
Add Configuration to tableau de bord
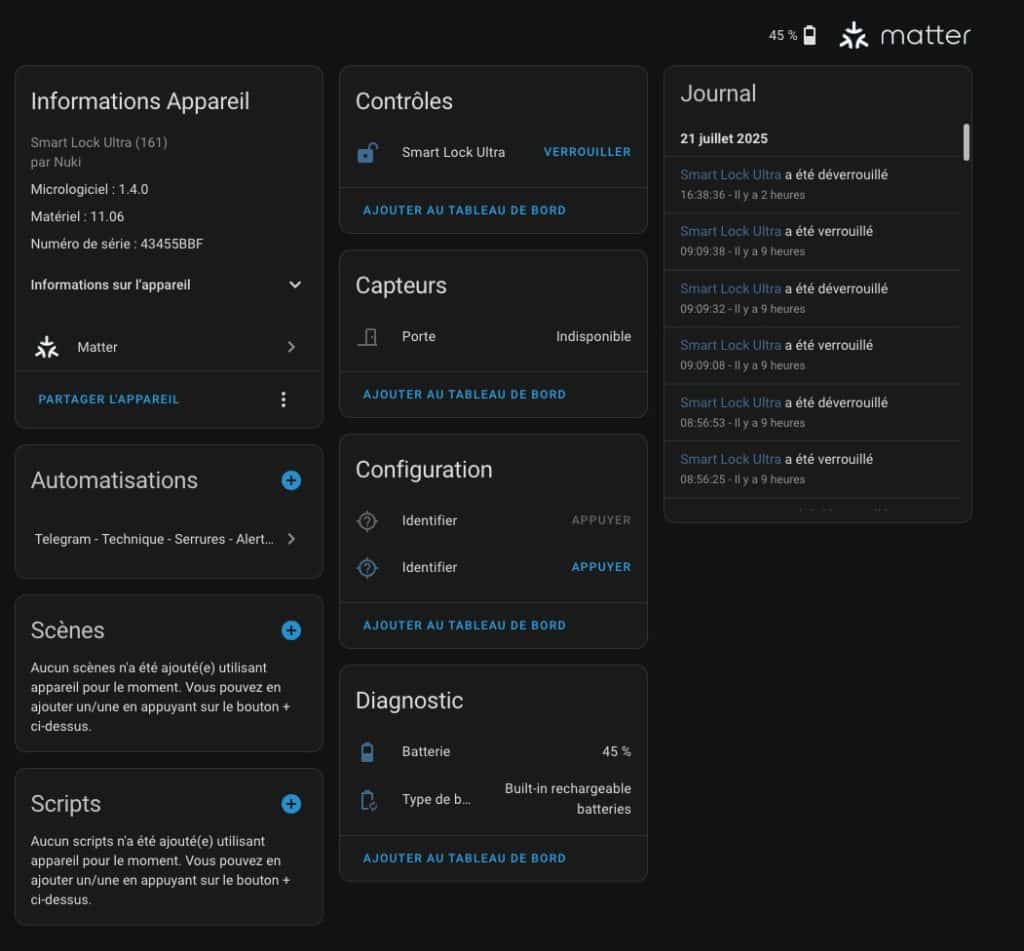click(x=464, y=626)
